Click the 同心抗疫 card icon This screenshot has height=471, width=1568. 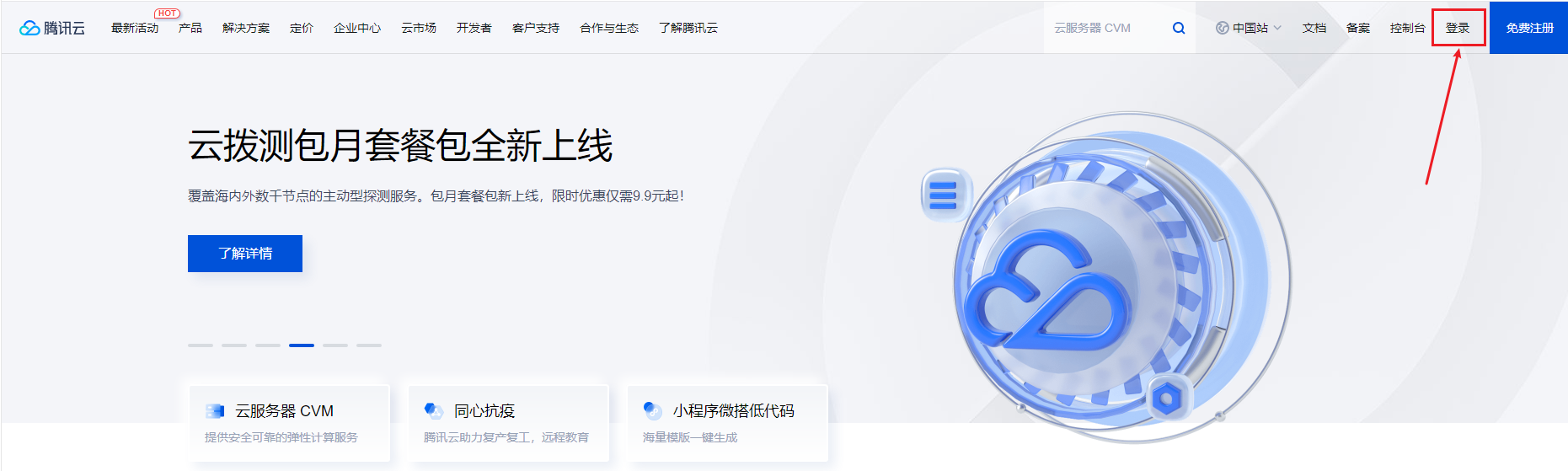(434, 410)
